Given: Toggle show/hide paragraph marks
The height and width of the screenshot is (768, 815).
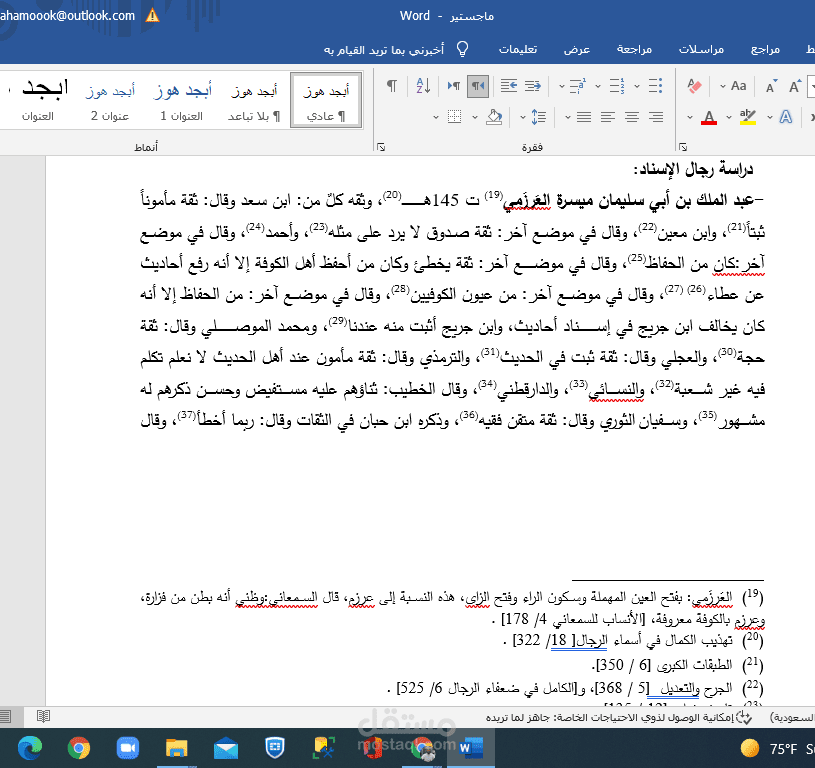Looking at the screenshot, I should coord(392,86).
